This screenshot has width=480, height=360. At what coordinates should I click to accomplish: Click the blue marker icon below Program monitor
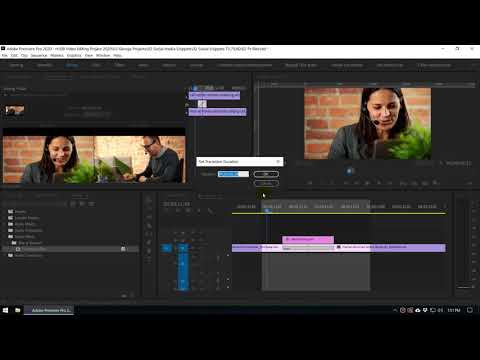(x=349, y=171)
